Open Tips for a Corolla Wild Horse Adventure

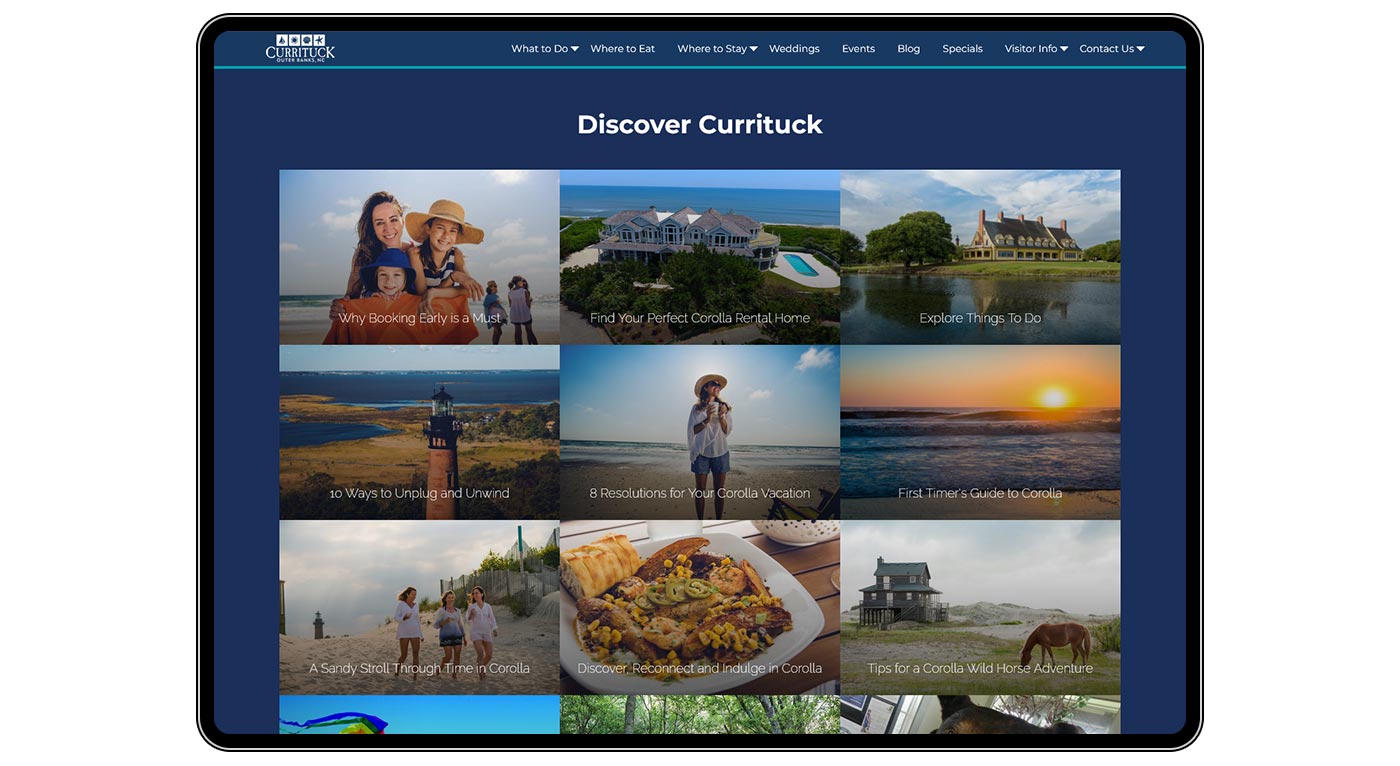[x=980, y=607]
